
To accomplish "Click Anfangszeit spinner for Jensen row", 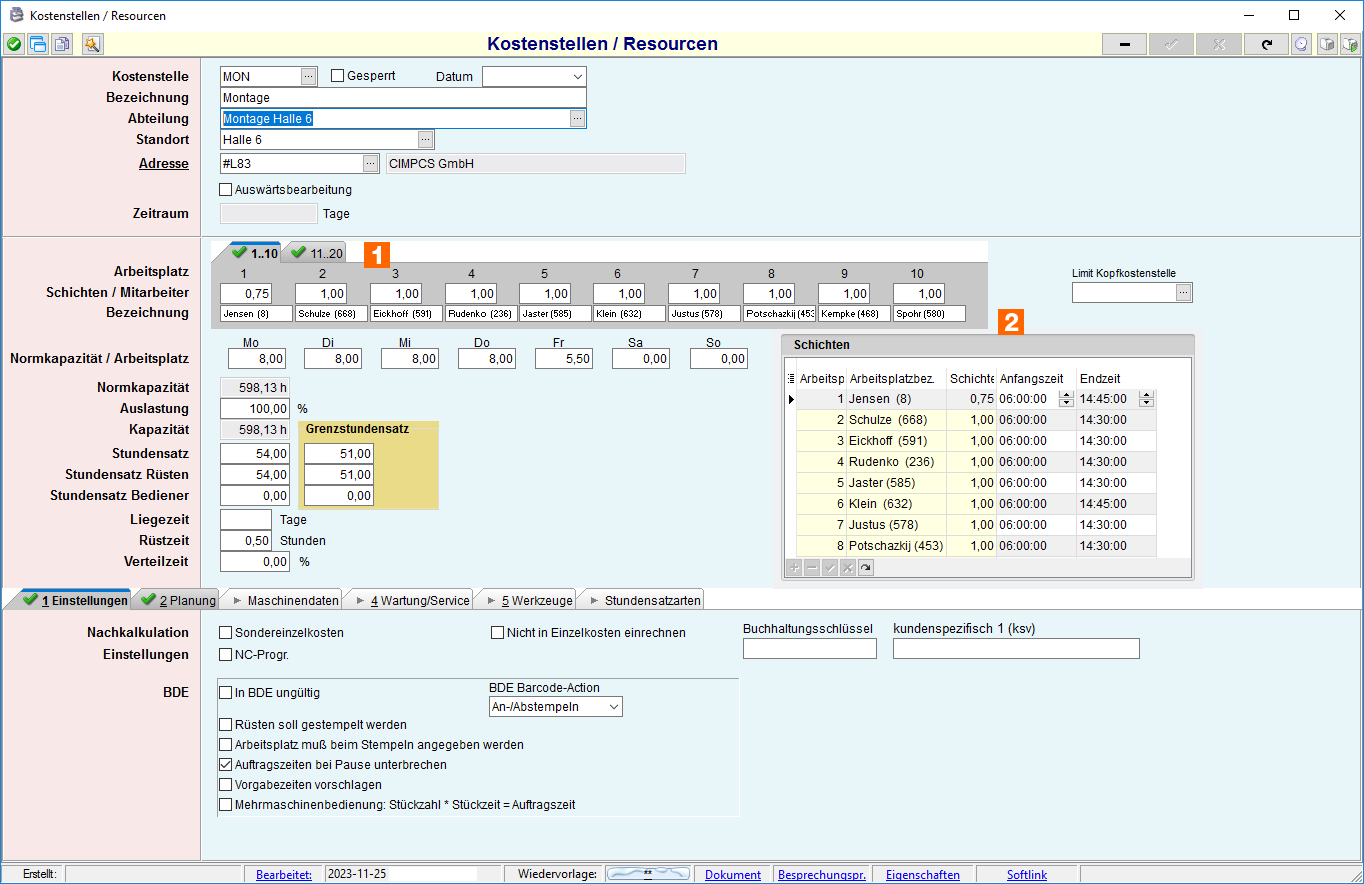I will (x=1066, y=398).
